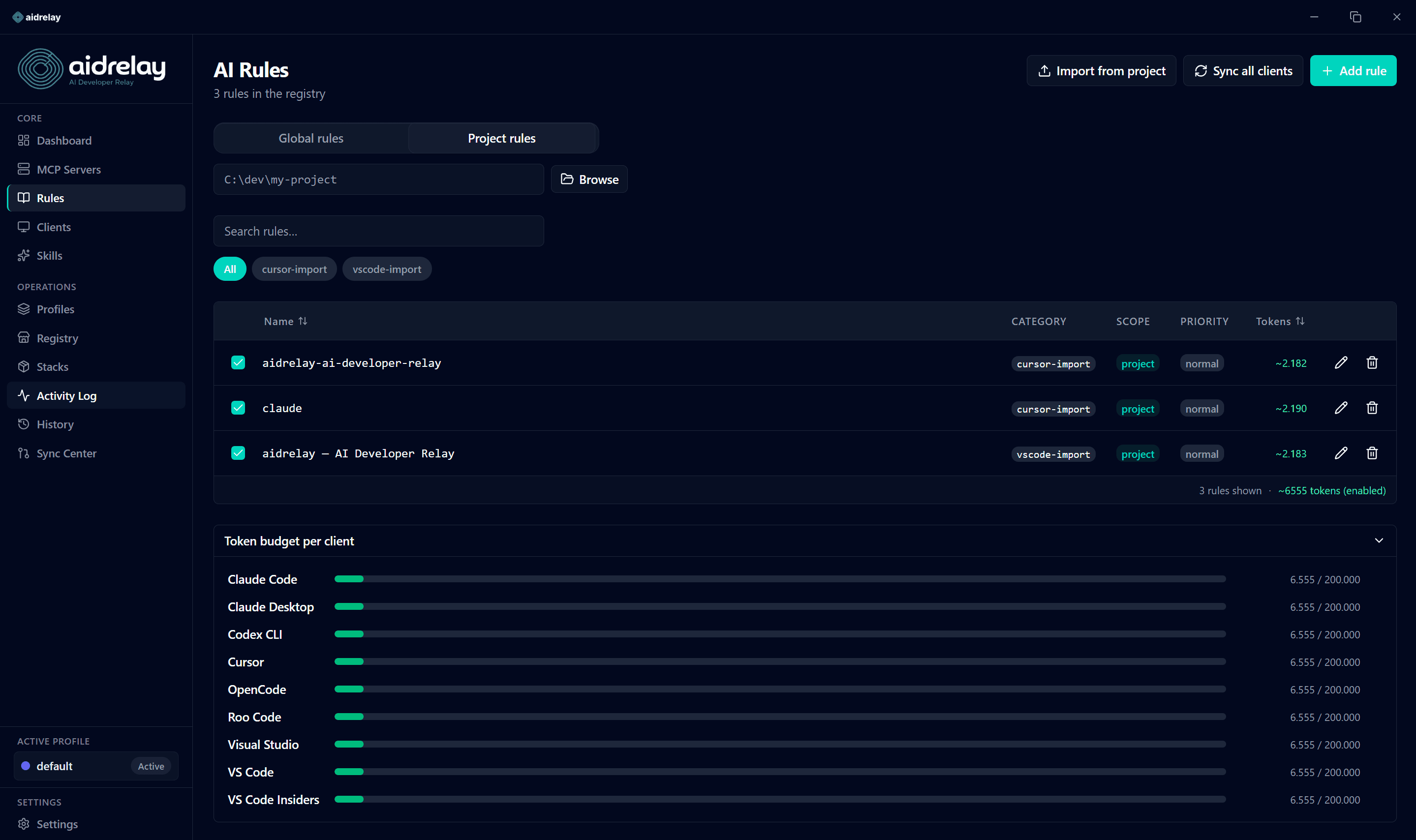Sort rules by Tokens column
This screenshot has height=840, width=1416.
click(x=1280, y=321)
